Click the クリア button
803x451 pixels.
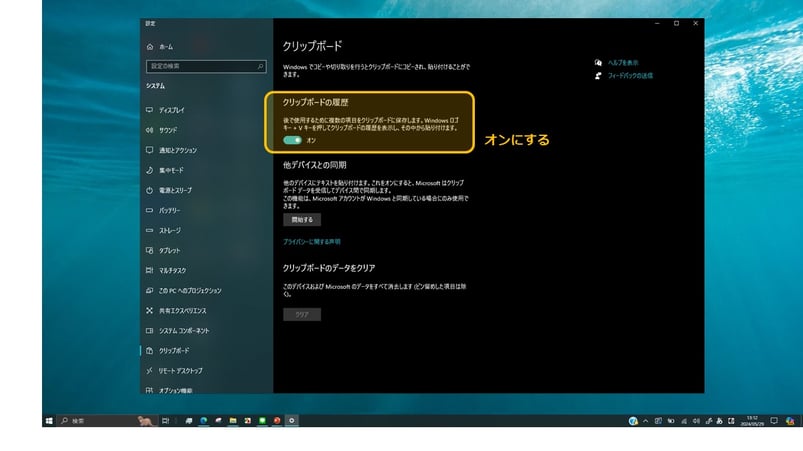click(302, 314)
